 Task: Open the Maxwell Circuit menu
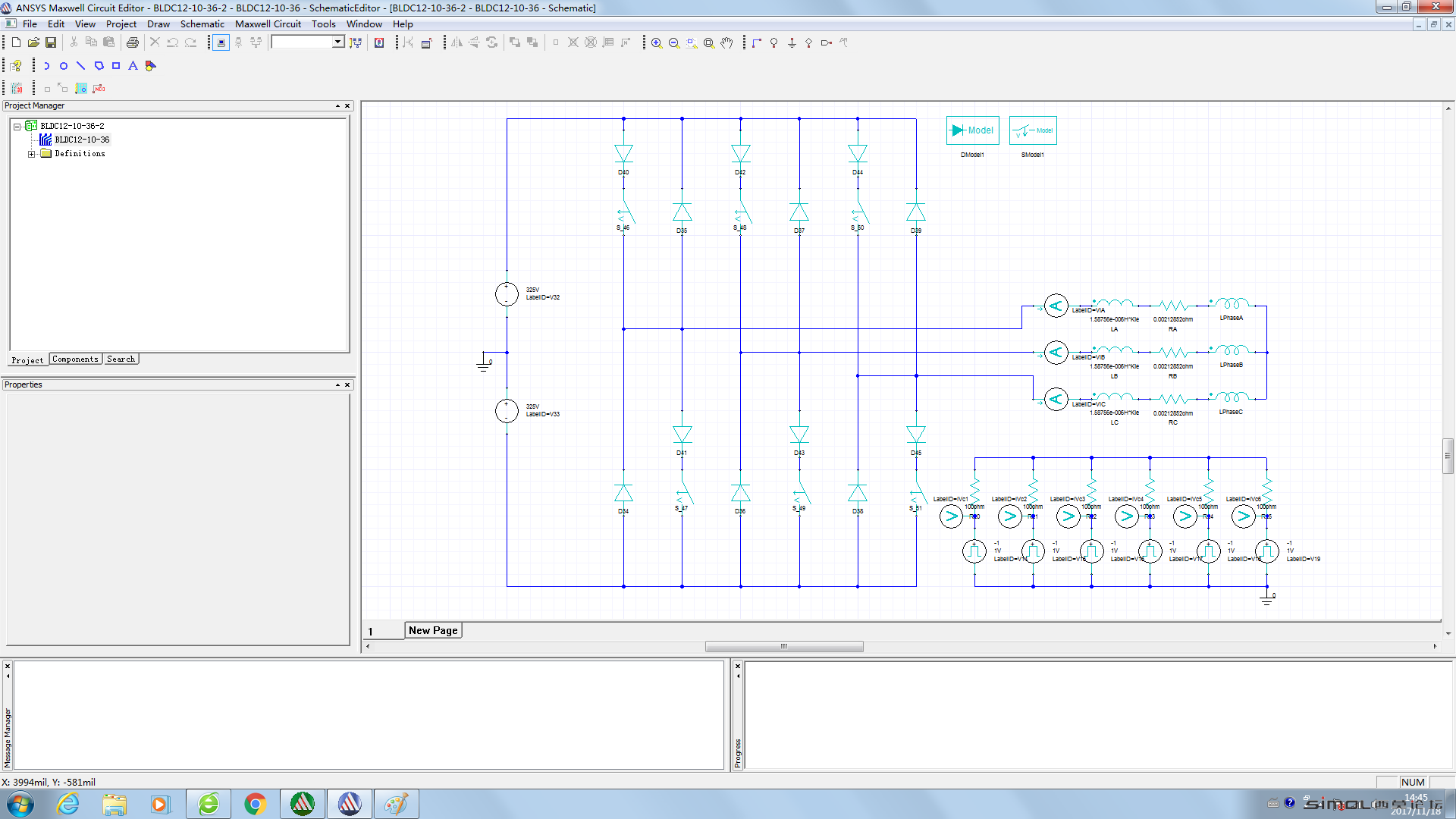click(x=268, y=24)
